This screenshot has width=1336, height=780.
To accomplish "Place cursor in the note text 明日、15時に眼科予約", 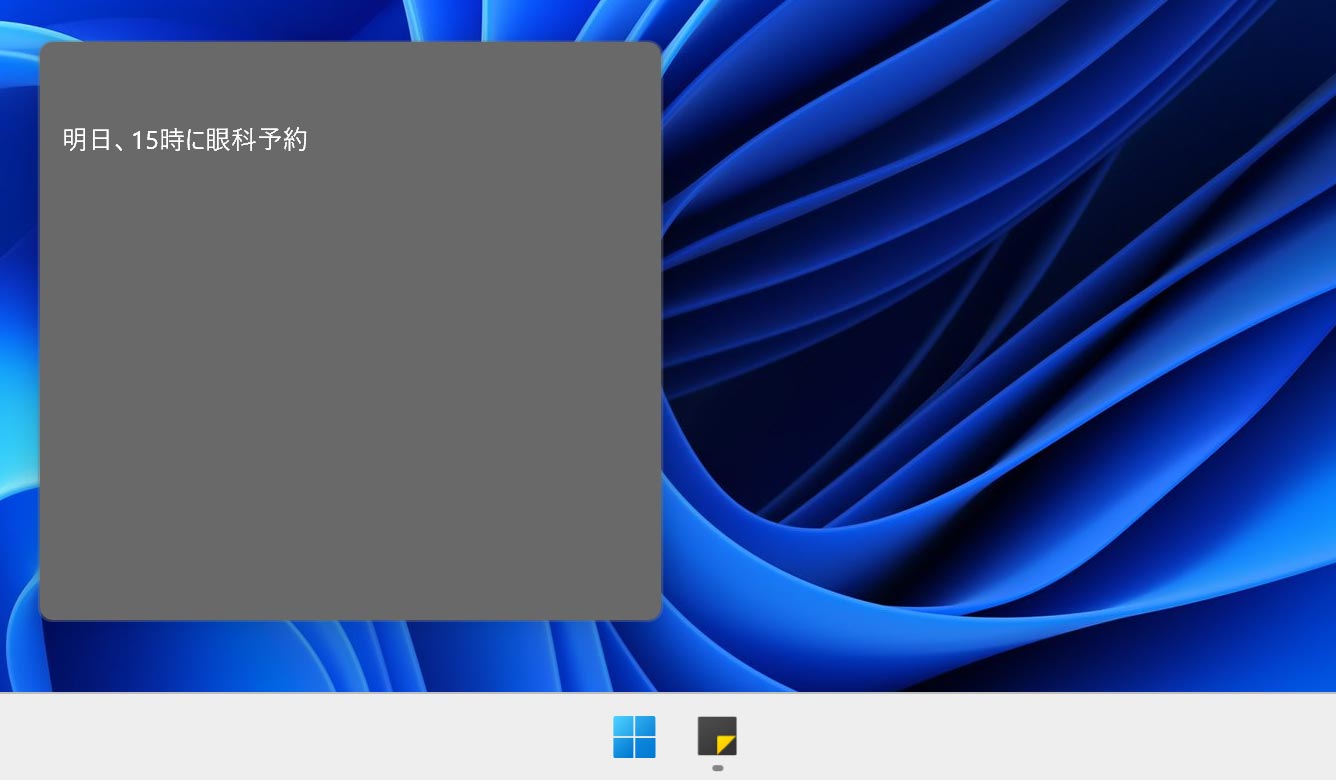I will [185, 140].
